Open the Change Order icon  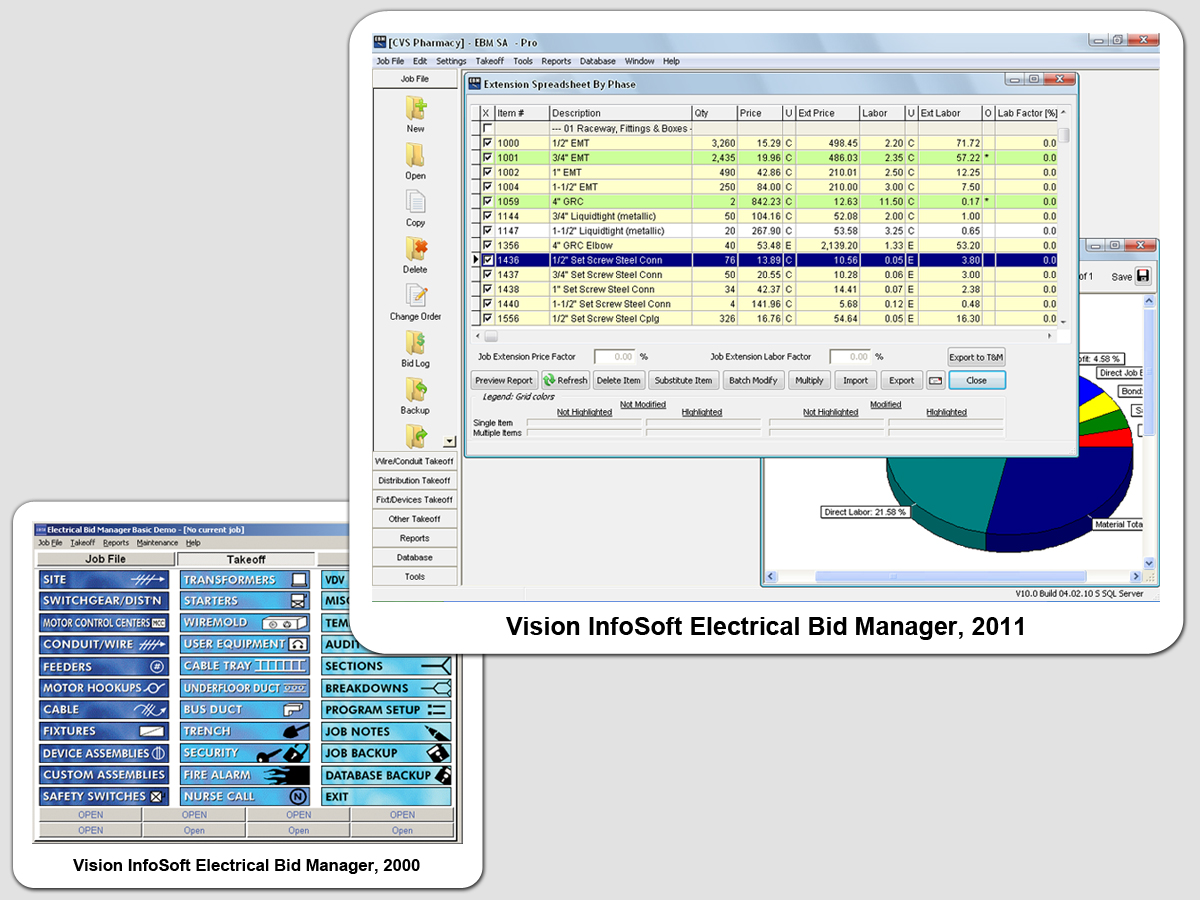click(x=415, y=296)
